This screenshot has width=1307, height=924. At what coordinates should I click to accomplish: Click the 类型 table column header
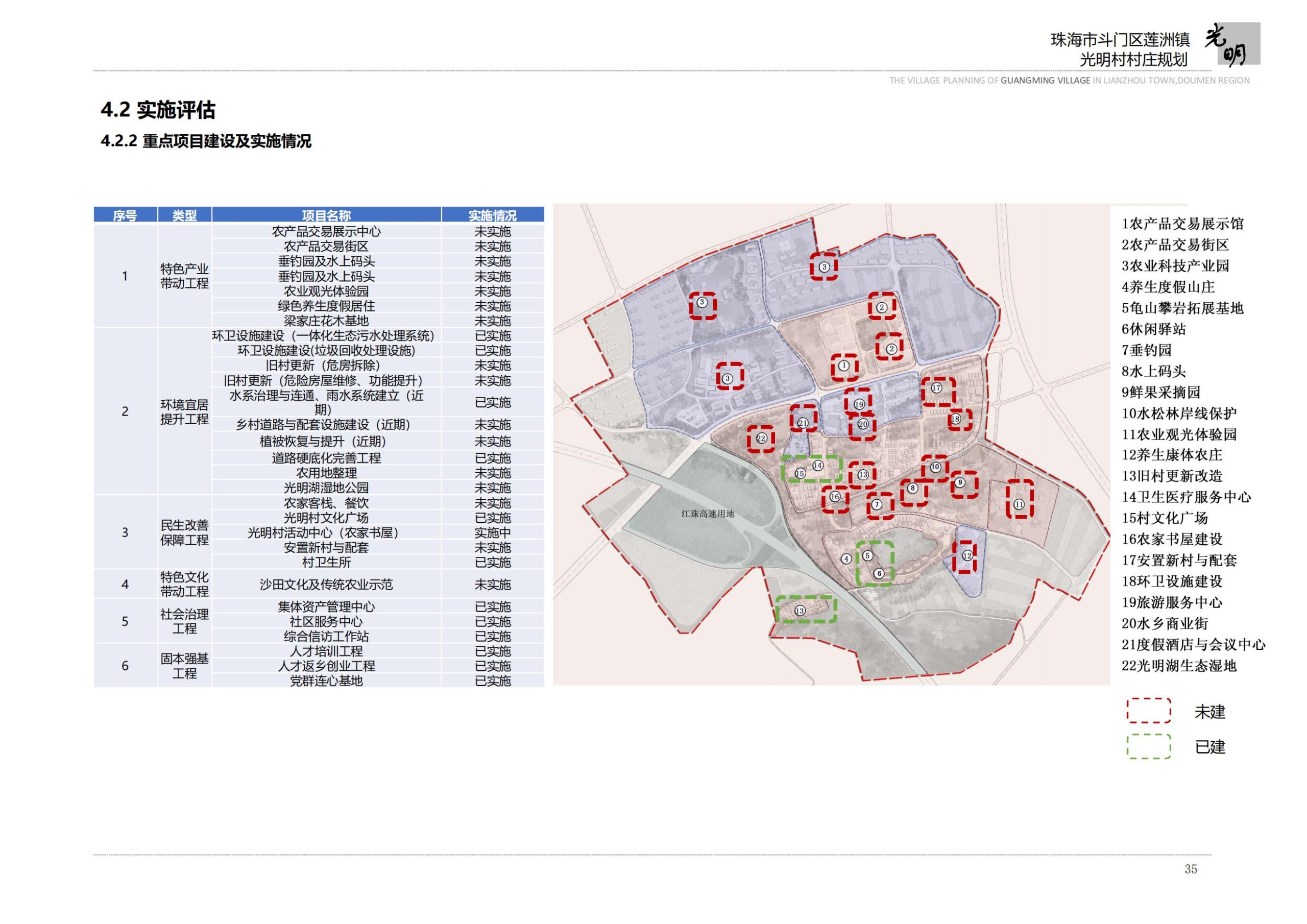click(x=184, y=215)
